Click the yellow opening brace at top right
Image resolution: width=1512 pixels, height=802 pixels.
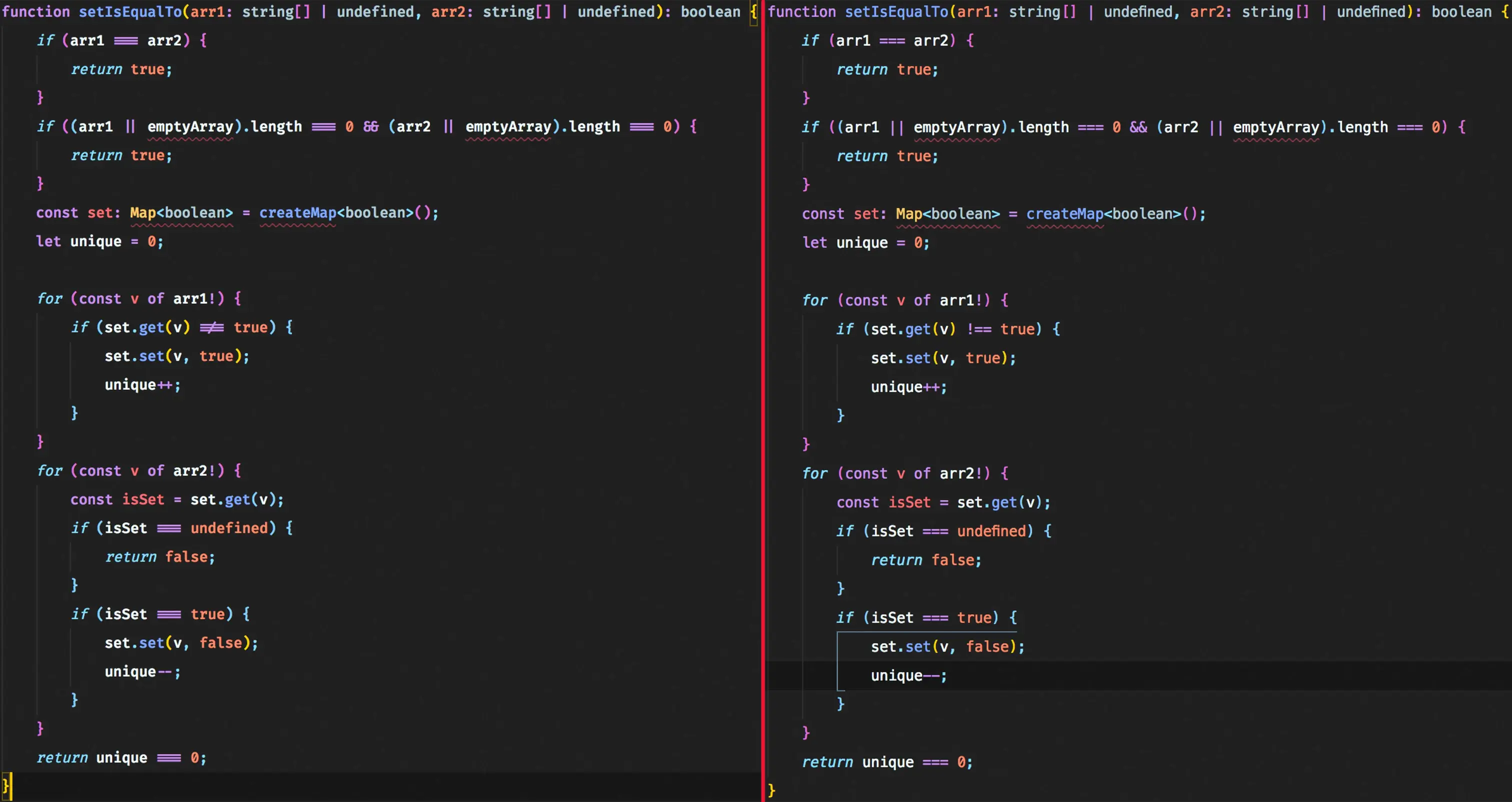(1505, 12)
